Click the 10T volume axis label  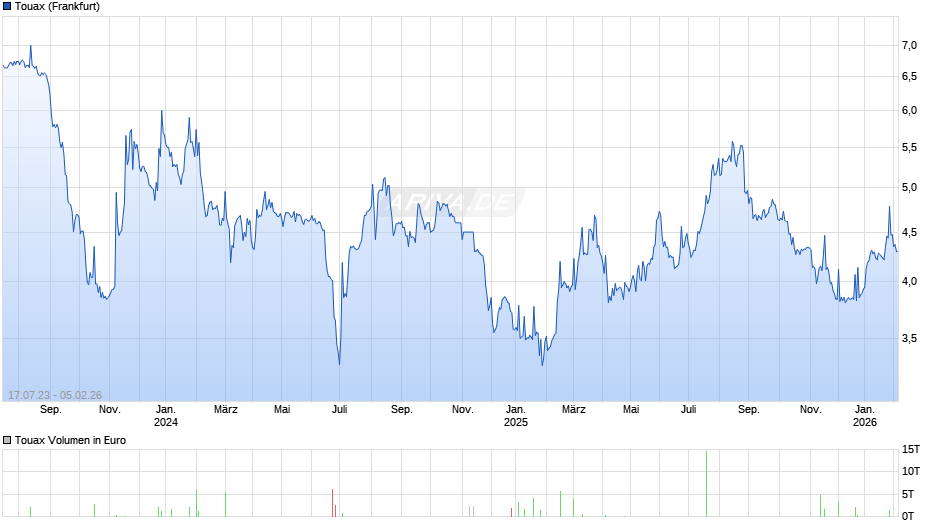pyautogui.click(x=911, y=471)
